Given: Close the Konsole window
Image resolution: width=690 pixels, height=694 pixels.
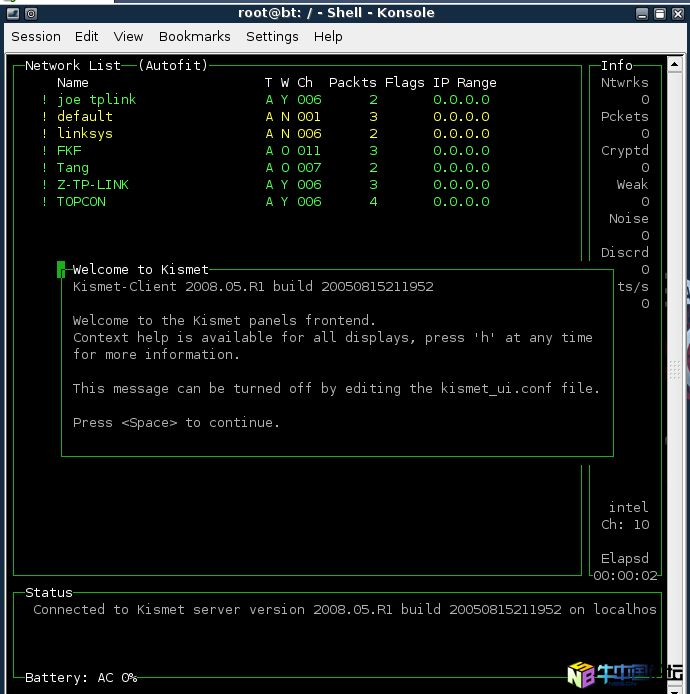Looking at the screenshot, I should coord(677,13).
